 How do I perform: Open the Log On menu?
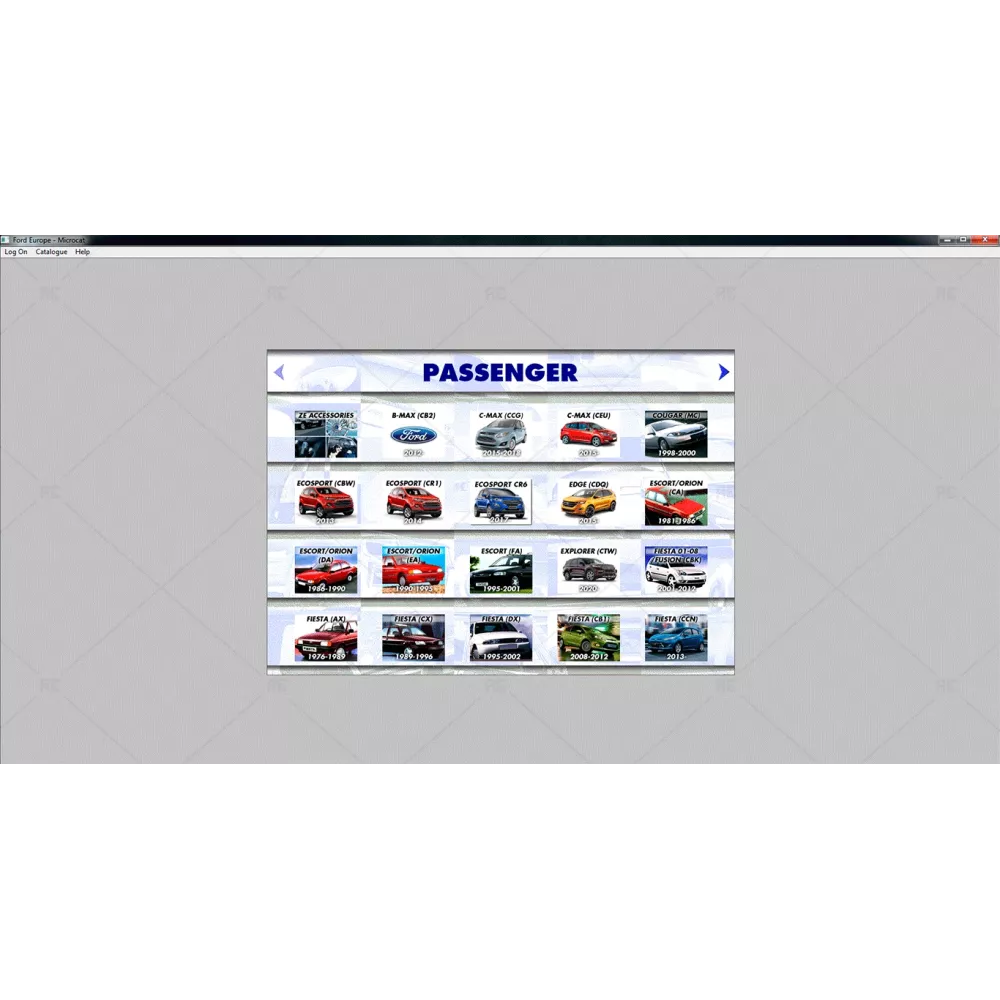point(16,252)
